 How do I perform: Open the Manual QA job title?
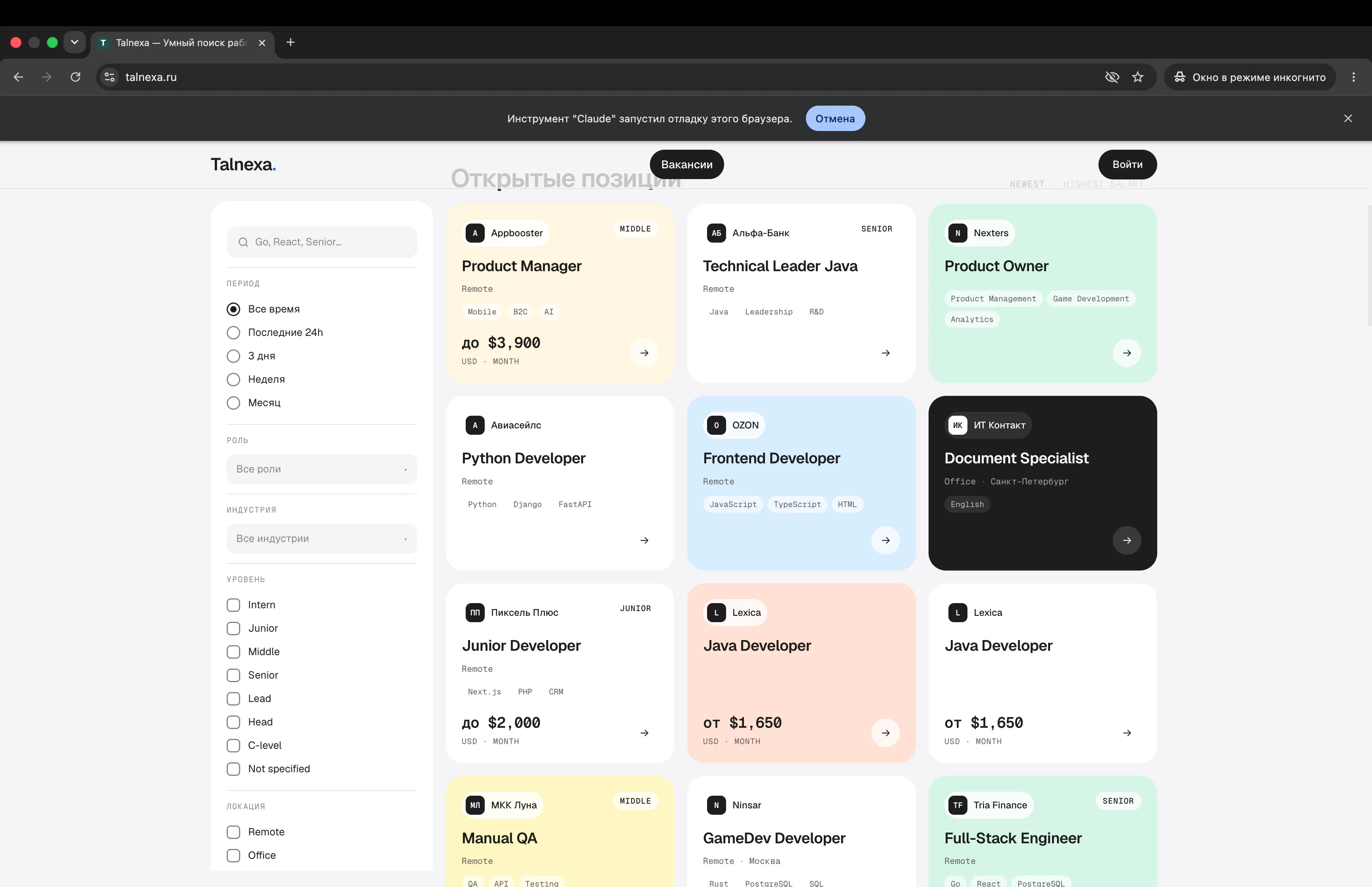point(499,839)
